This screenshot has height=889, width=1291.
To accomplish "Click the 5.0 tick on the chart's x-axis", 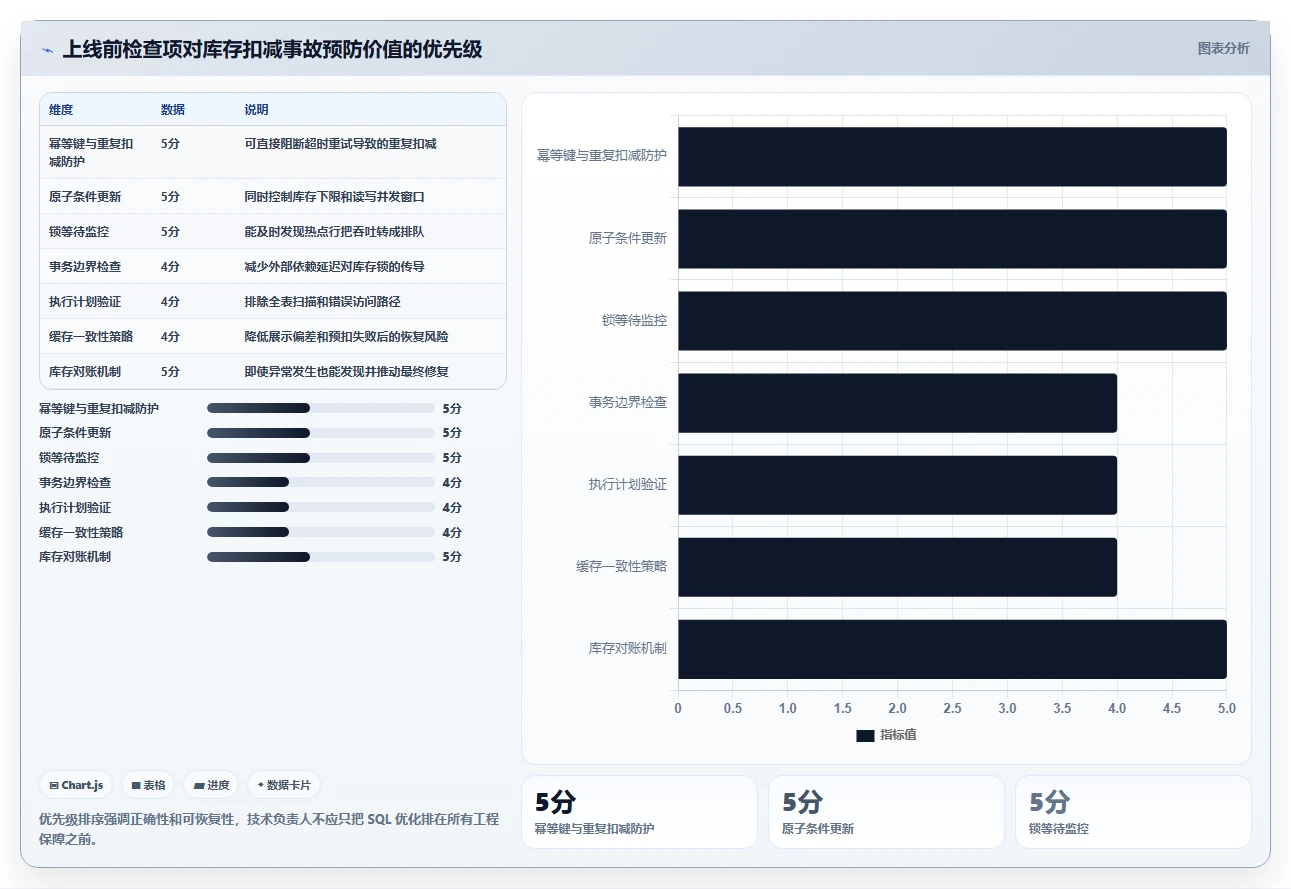I will [x=1227, y=708].
